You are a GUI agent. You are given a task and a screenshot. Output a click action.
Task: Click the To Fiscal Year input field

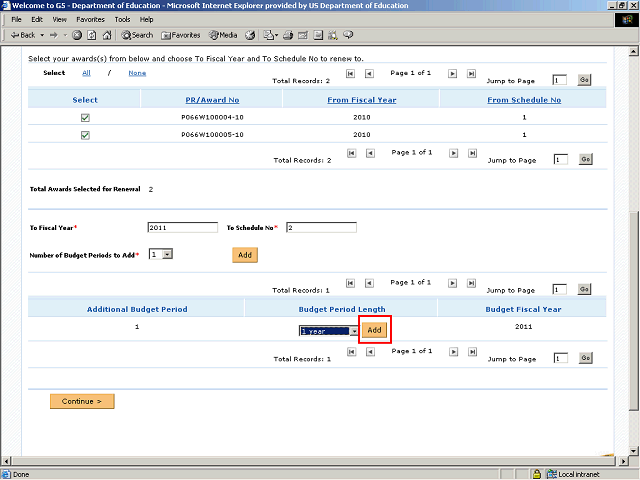tap(182, 227)
